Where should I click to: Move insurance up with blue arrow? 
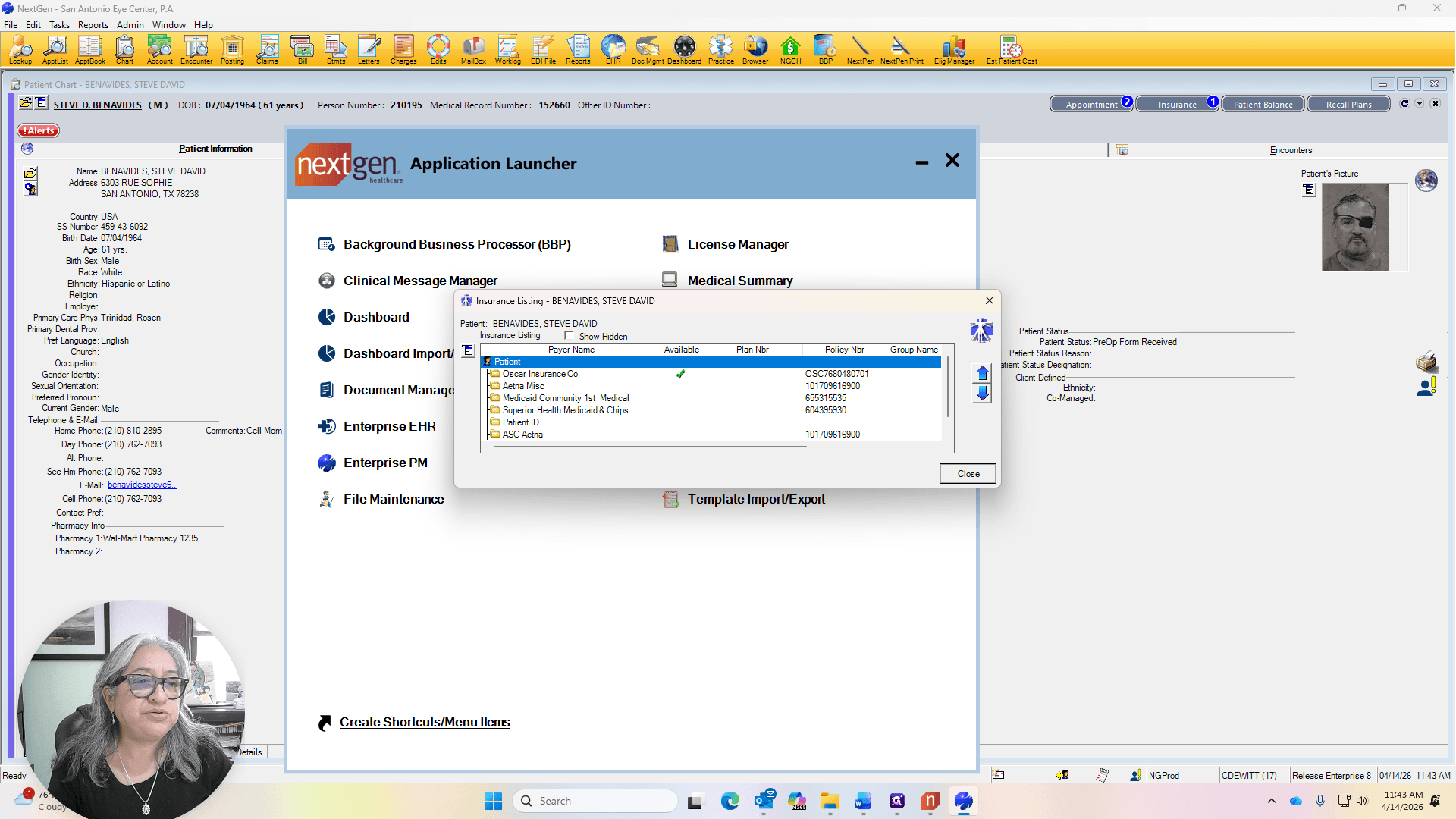(982, 373)
